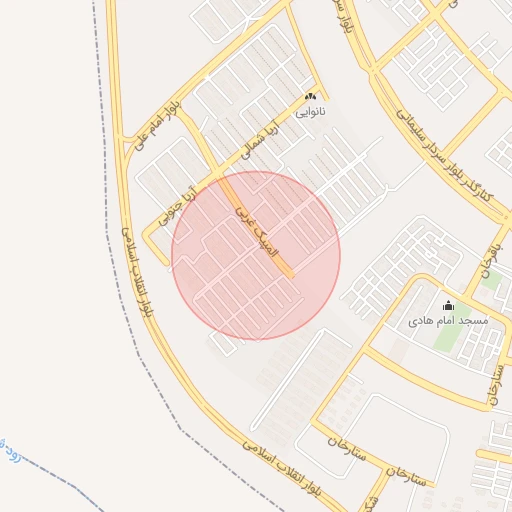This screenshot has width=512, height=512.
Task: Click the آریا شمالی street label
Action: click(x=259, y=140)
